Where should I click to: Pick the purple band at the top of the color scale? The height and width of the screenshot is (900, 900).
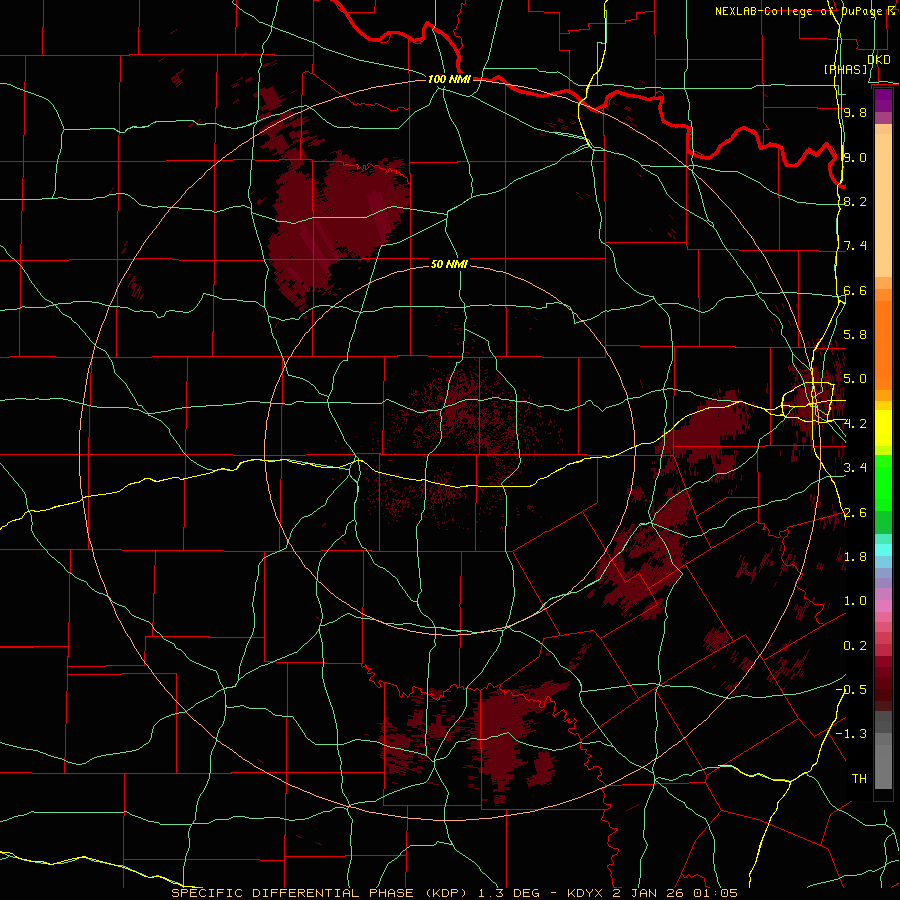point(883,100)
